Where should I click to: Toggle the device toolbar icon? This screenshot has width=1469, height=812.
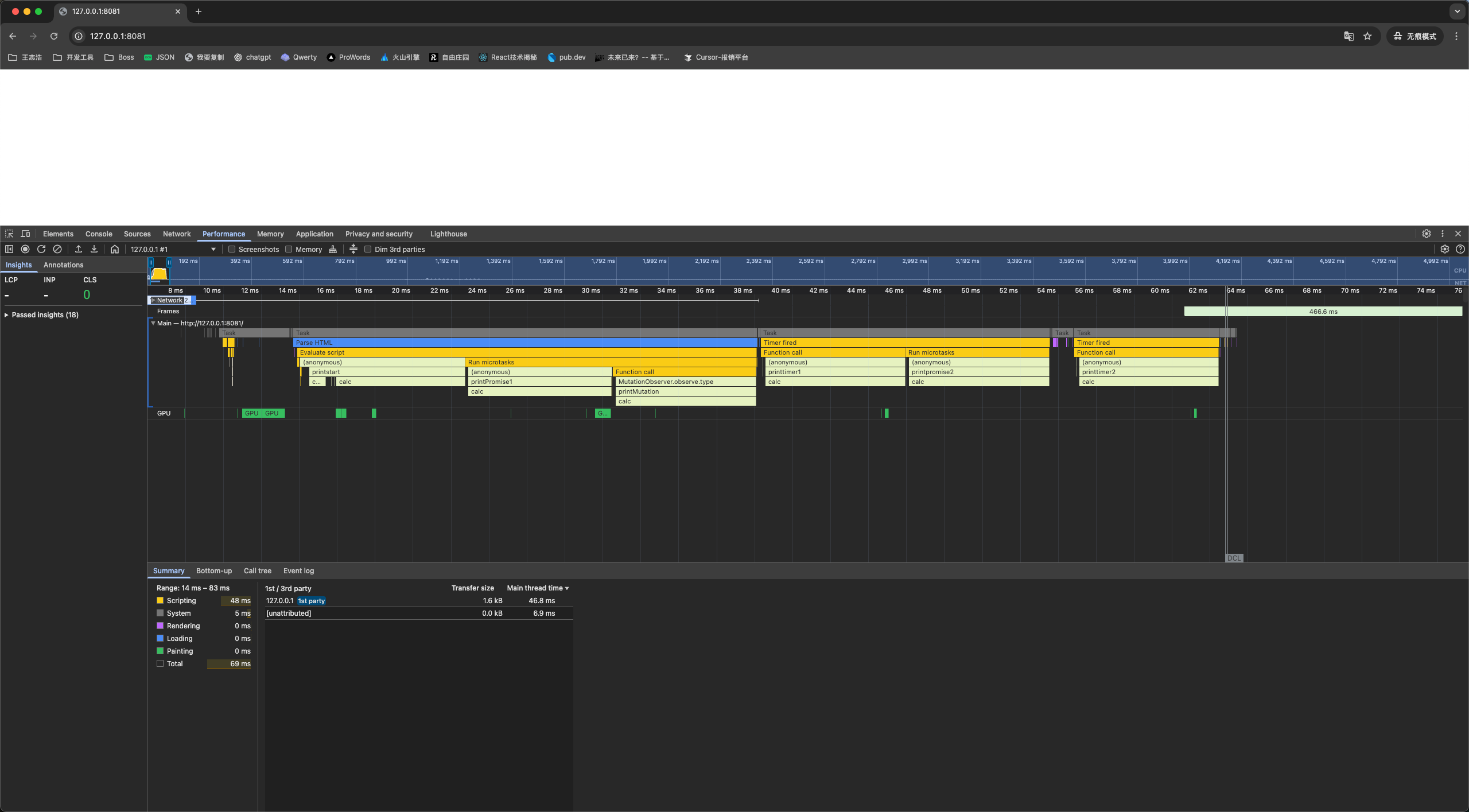tap(25, 234)
